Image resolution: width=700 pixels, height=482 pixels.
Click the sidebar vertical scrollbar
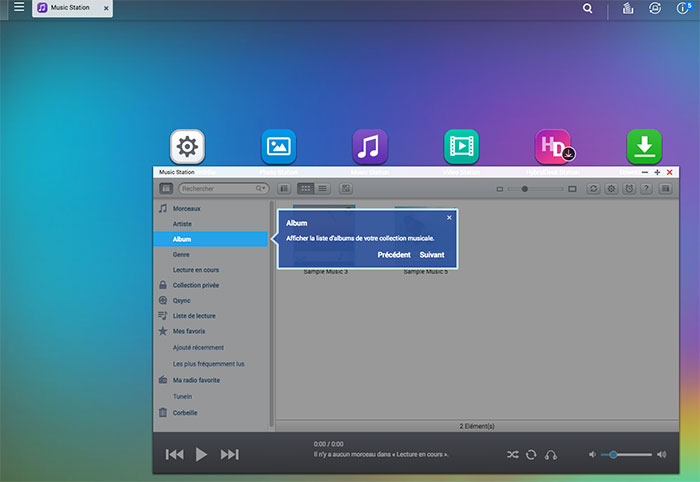pos(271,314)
